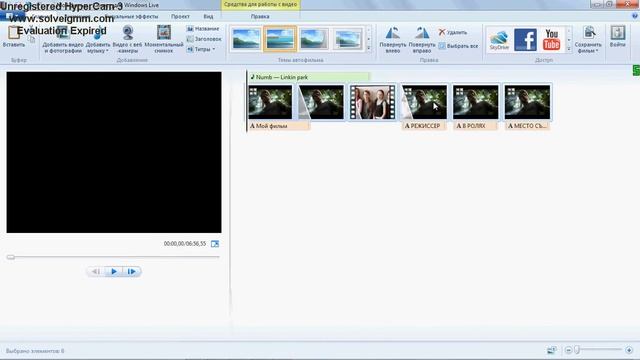Click Средства для работы с видео tab
This screenshot has height=360, width=640.
tap(260, 4)
